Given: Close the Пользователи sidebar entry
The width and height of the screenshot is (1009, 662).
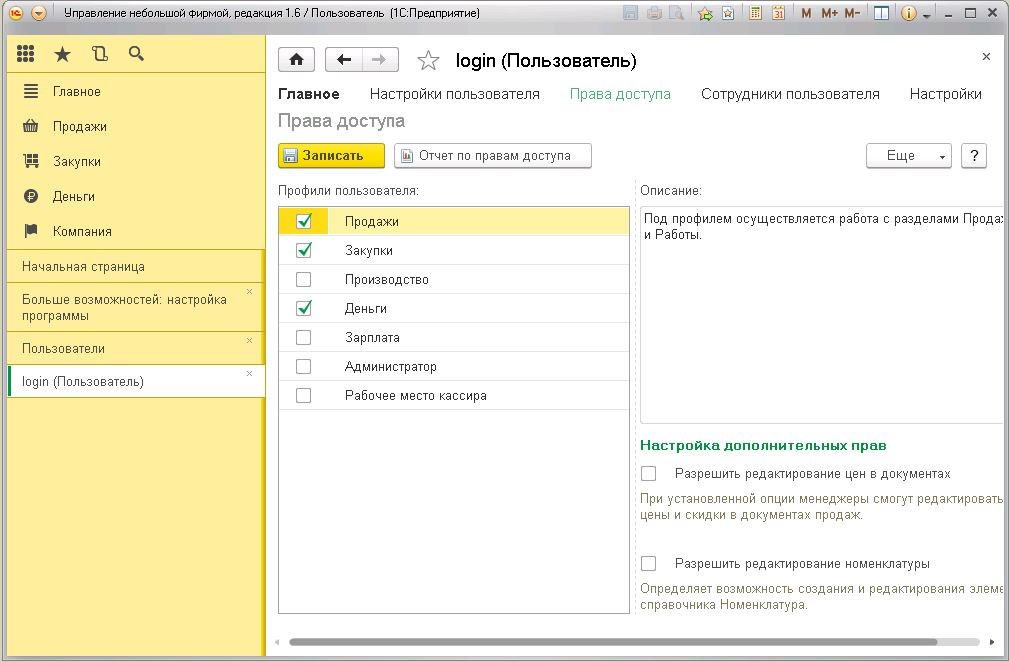Looking at the screenshot, I should 250,340.
